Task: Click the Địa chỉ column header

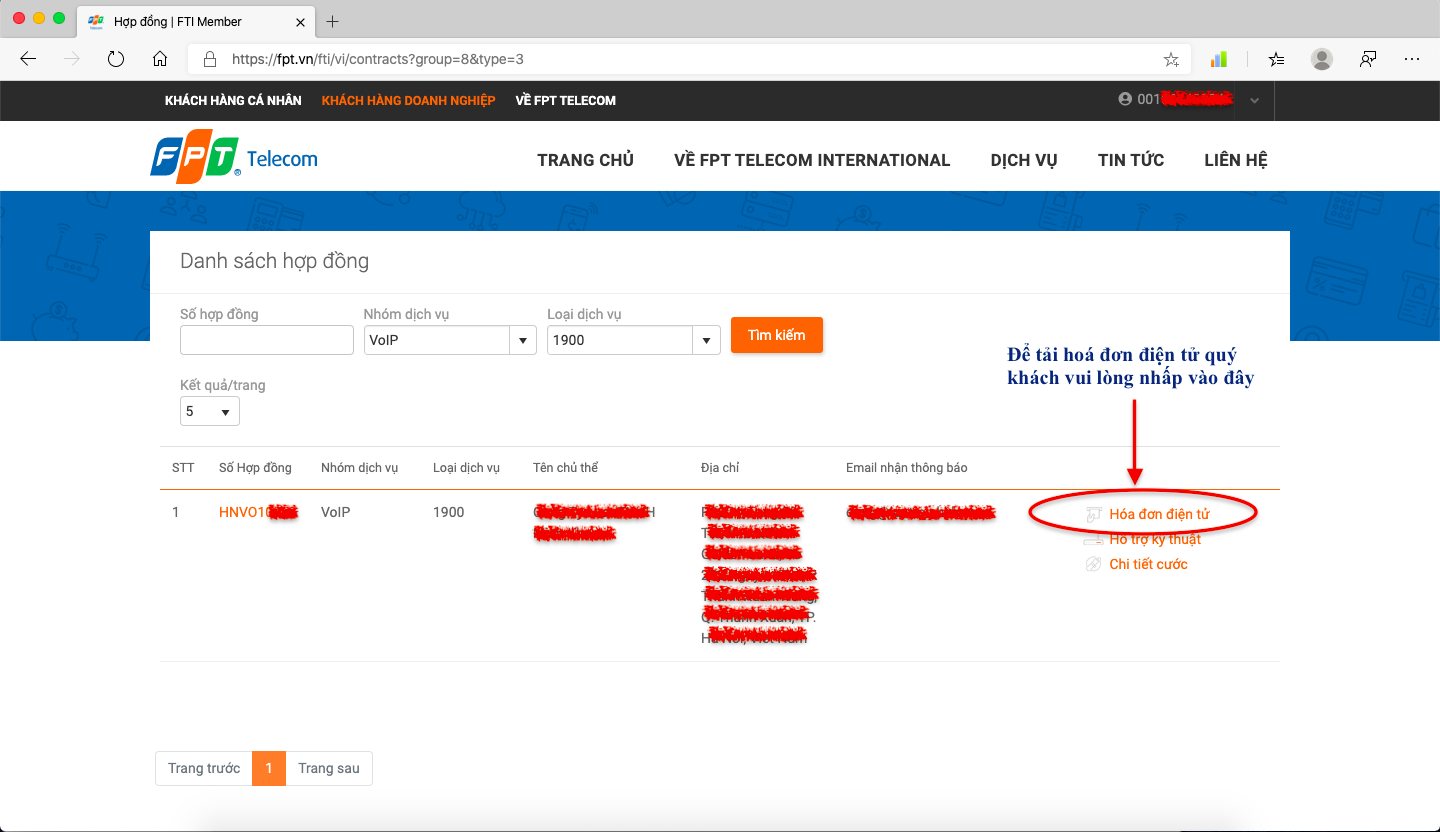Action: [x=720, y=468]
